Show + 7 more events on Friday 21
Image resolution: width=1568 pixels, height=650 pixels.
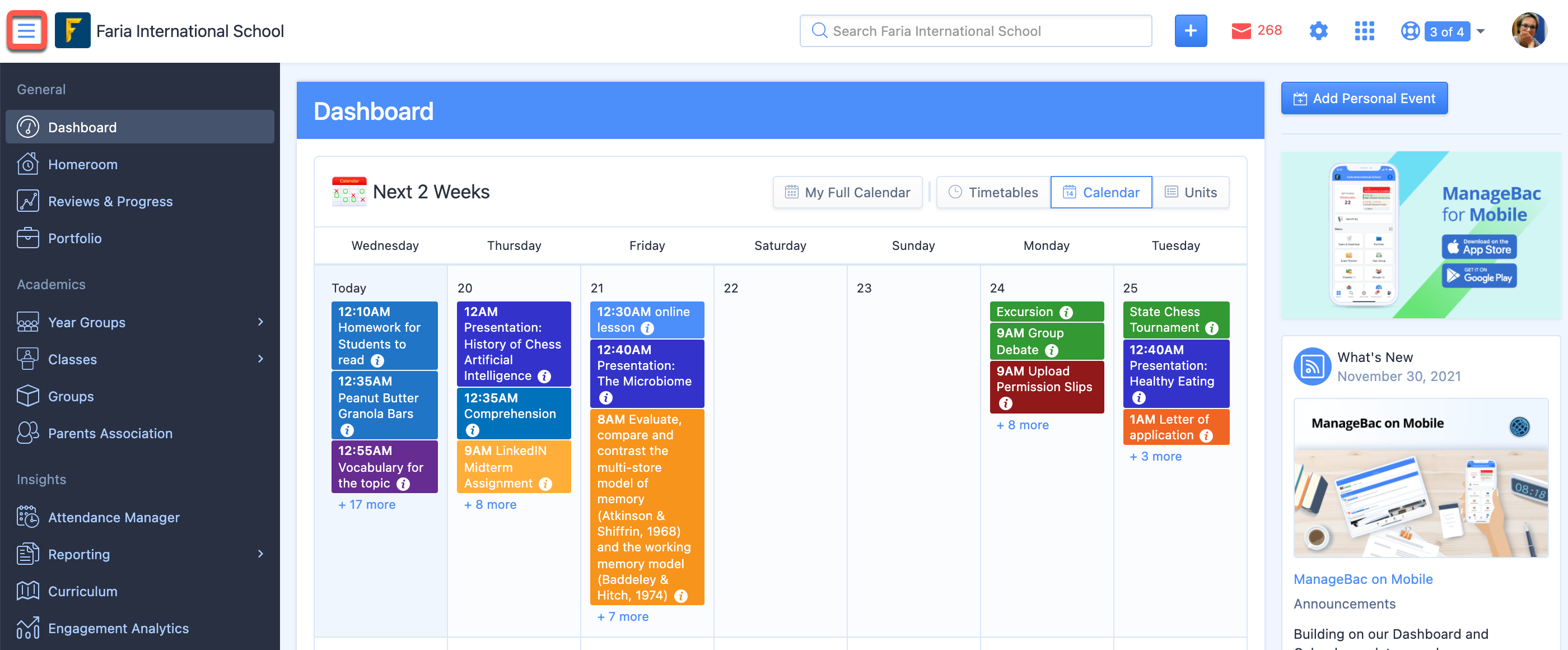tap(623, 616)
